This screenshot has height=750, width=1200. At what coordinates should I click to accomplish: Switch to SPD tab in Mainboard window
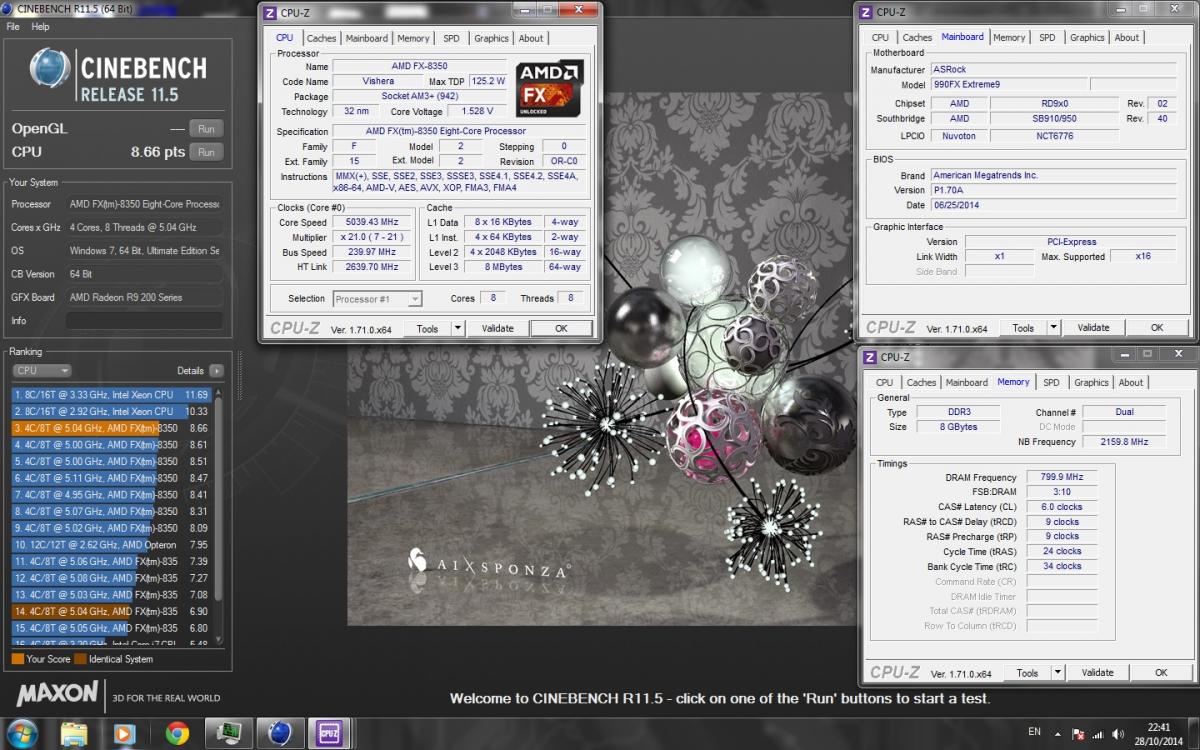click(x=1047, y=37)
